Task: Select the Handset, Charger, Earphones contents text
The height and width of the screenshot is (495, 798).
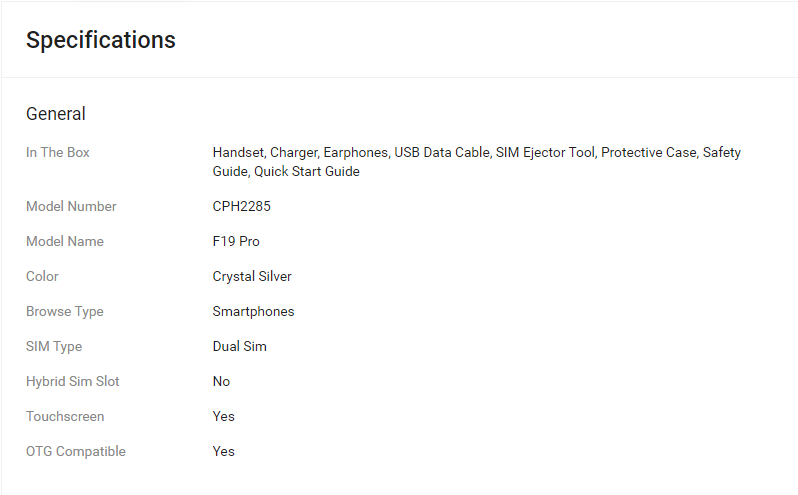Action: coord(477,162)
